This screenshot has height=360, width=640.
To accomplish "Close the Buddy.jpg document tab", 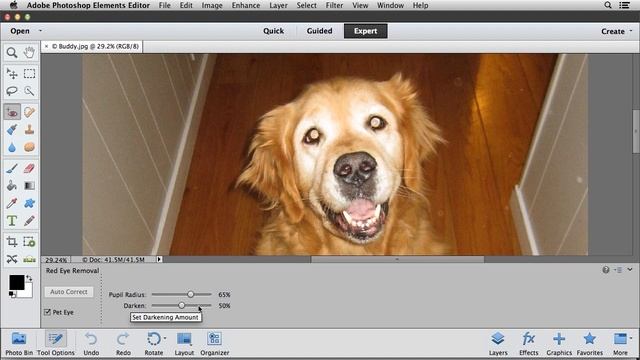I will coord(47,47).
